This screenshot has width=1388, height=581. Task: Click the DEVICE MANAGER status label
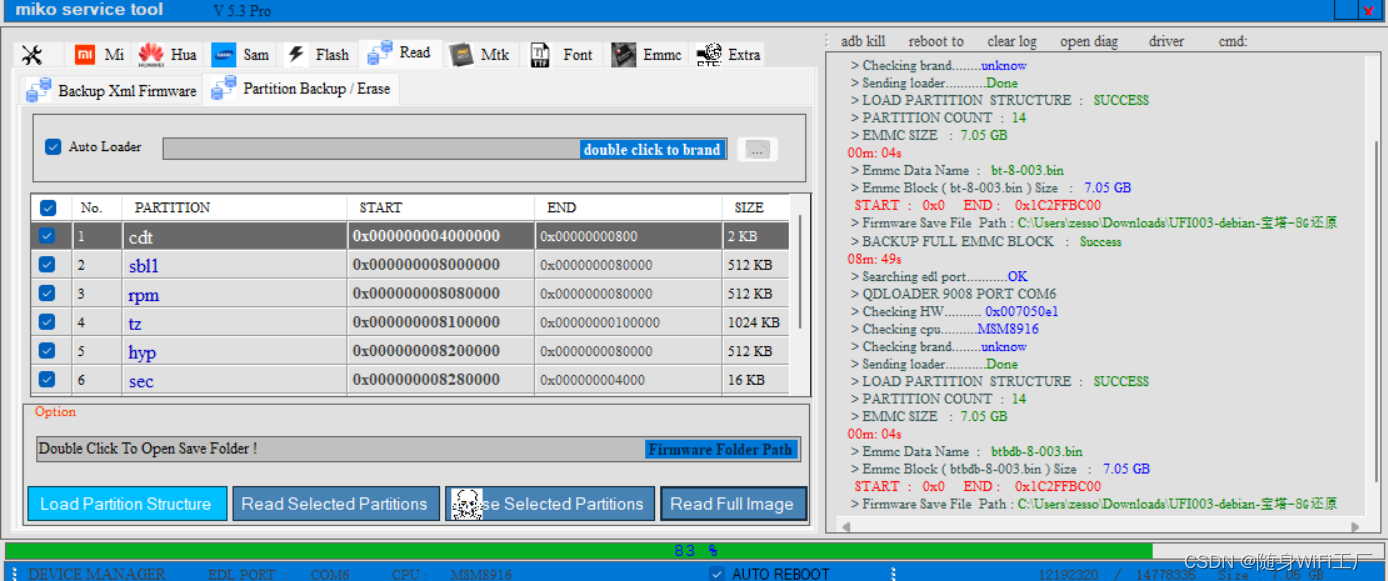(96, 574)
